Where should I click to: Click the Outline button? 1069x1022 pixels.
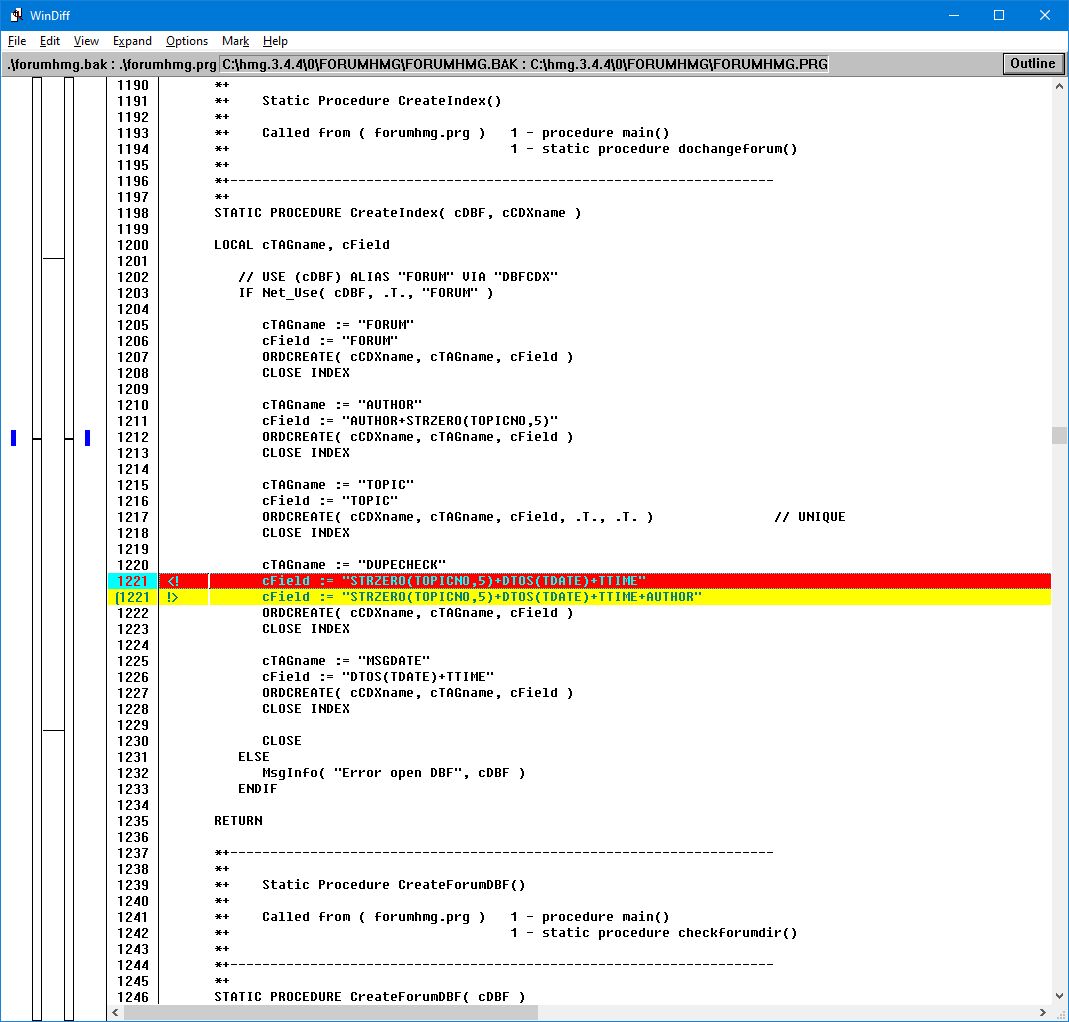coord(1032,64)
